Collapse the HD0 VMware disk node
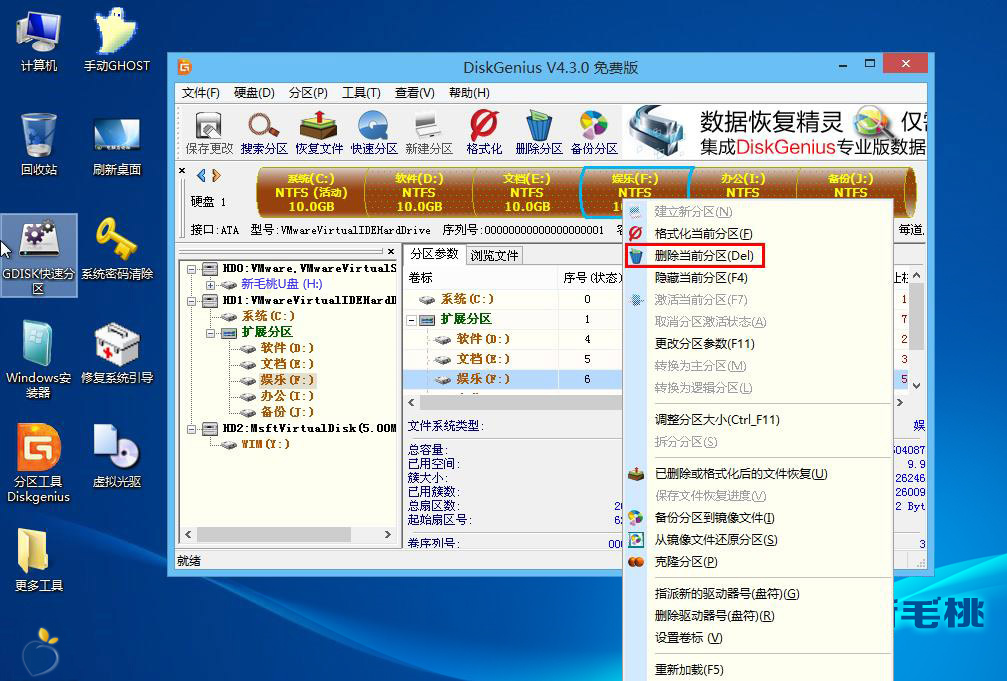The width and height of the screenshot is (1007, 681). click(191, 269)
